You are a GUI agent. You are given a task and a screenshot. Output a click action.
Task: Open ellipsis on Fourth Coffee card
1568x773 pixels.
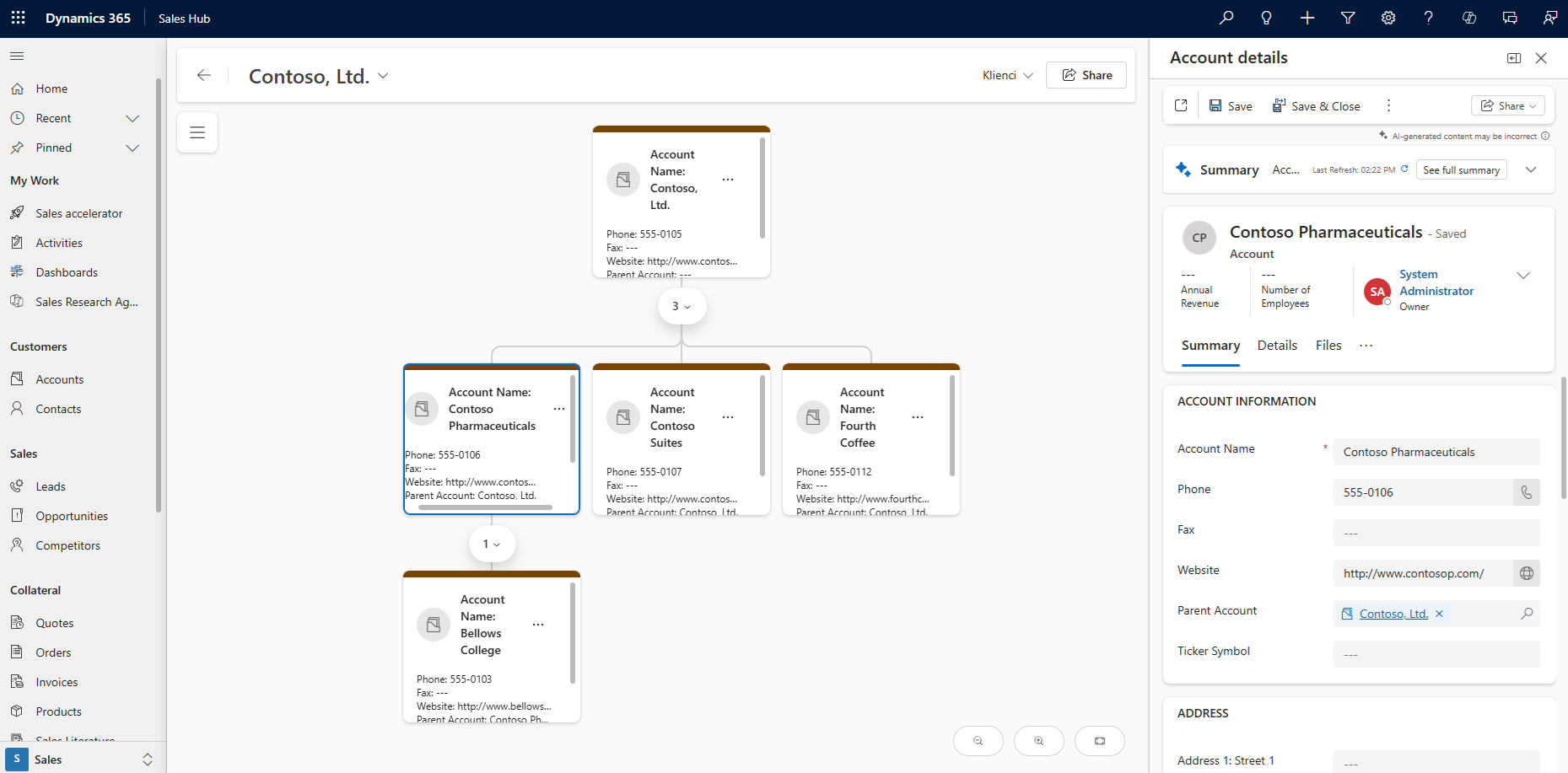(x=918, y=417)
